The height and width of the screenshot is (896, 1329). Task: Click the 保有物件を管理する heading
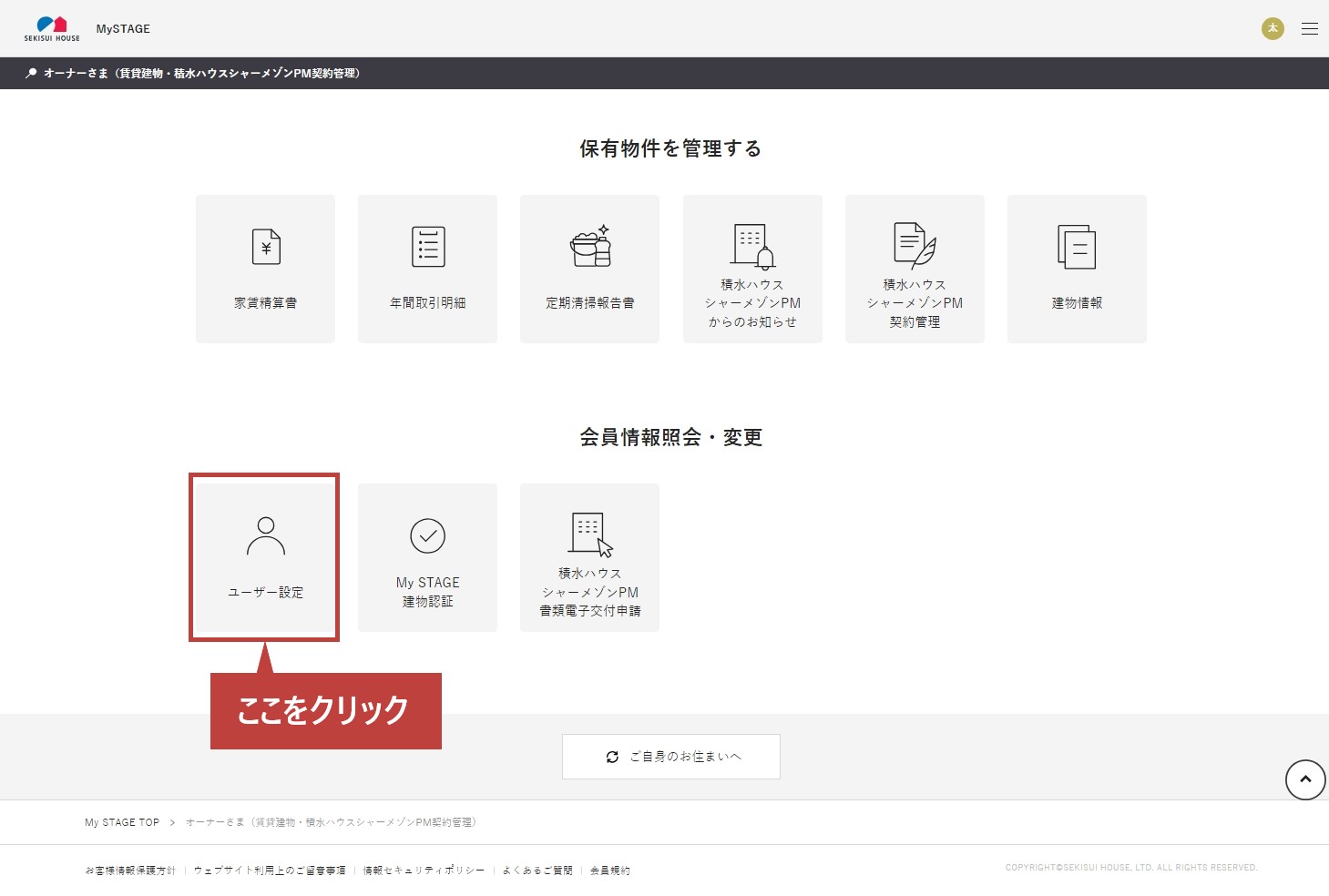coord(670,148)
